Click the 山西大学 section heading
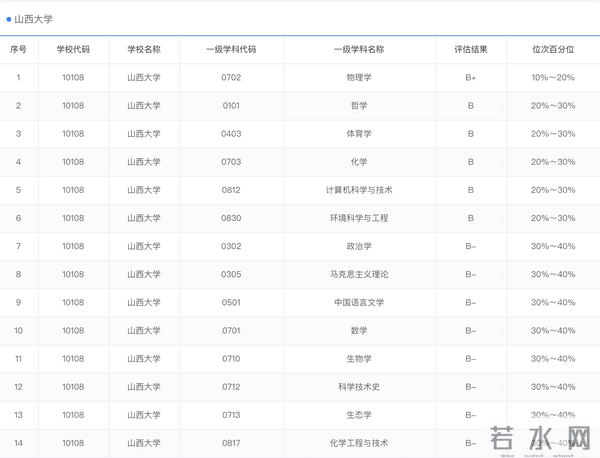The image size is (600, 458). (x=34, y=18)
